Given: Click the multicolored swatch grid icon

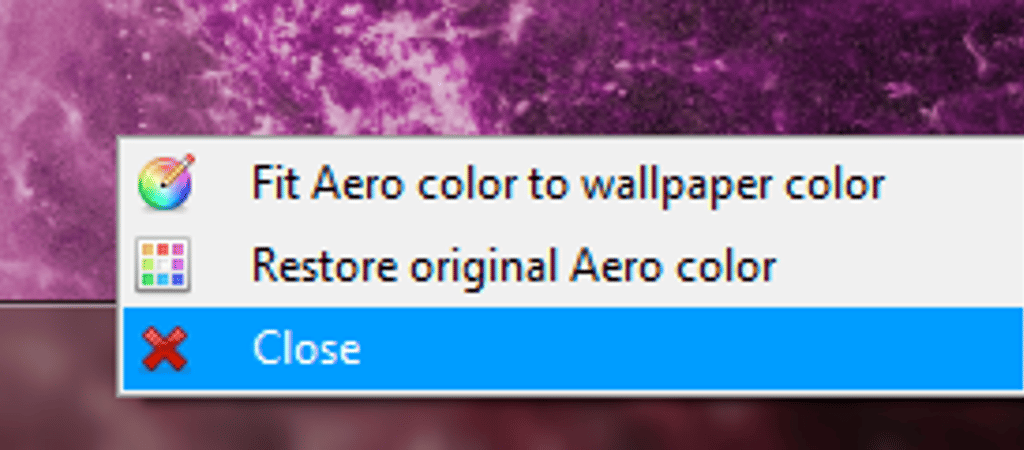Looking at the screenshot, I should coord(163,265).
